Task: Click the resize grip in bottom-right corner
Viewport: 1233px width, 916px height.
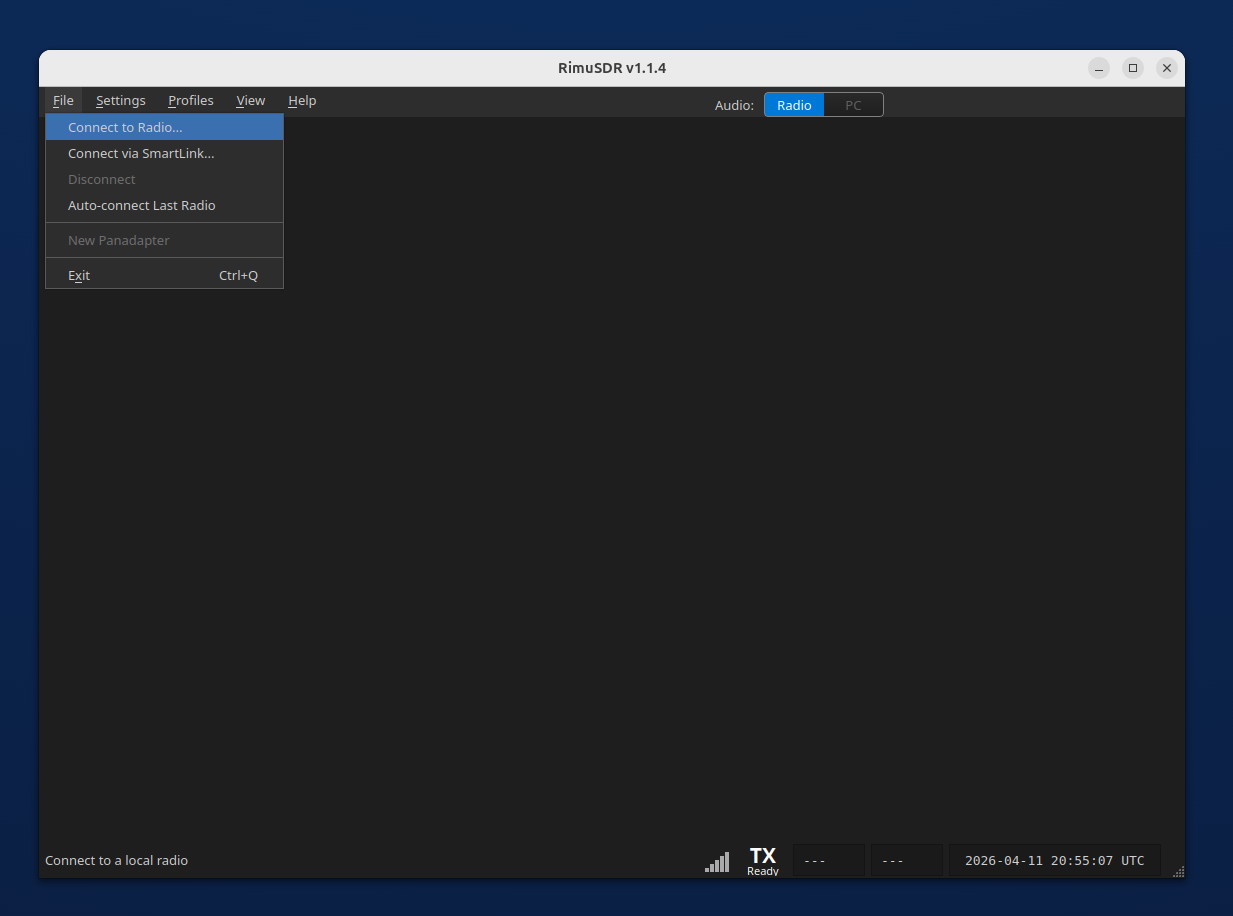Action: pyautogui.click(x=1176, y=873)
